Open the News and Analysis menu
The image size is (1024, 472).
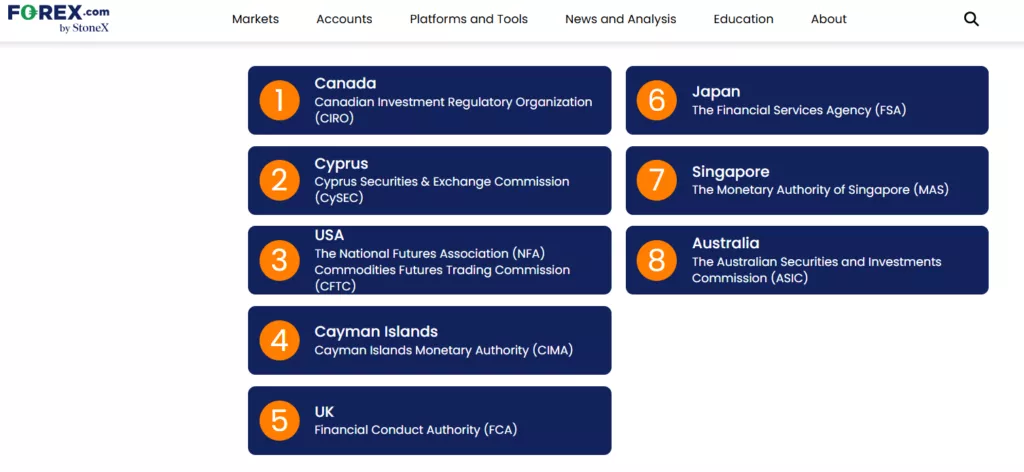pyautogui.click(x=620, y=19)
